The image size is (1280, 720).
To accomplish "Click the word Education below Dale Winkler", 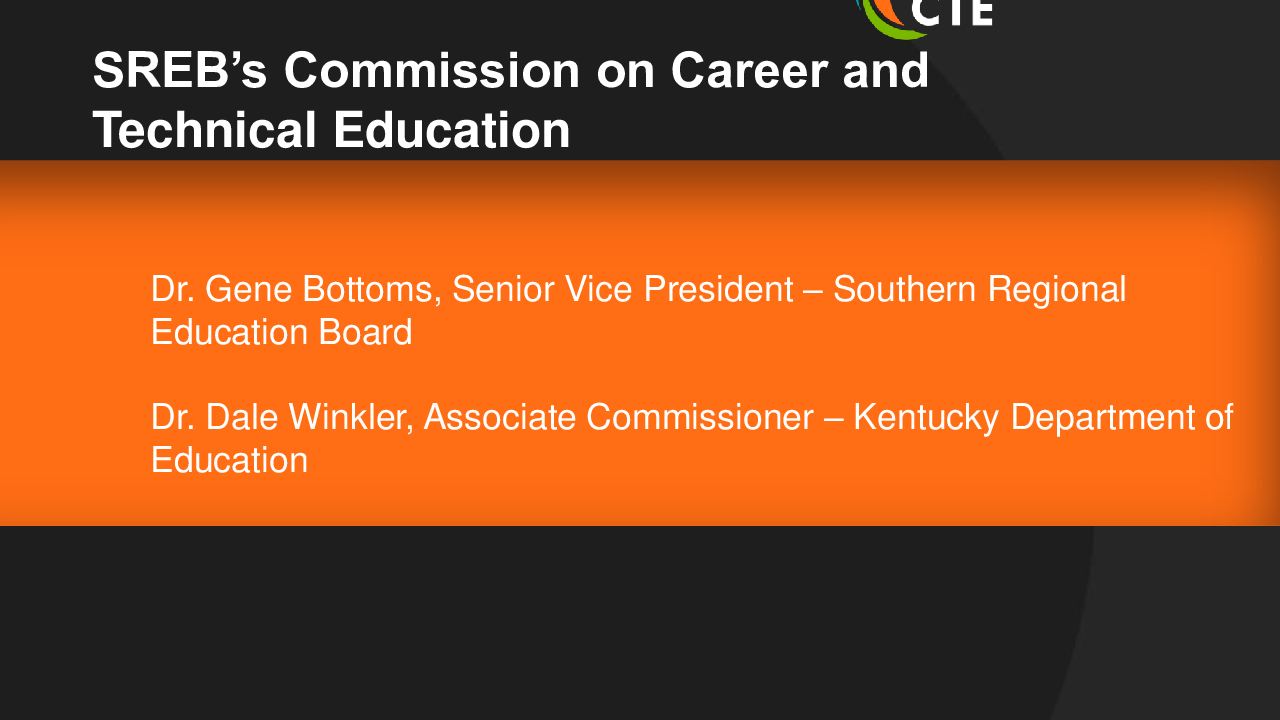I will click(x=229, y=460).
